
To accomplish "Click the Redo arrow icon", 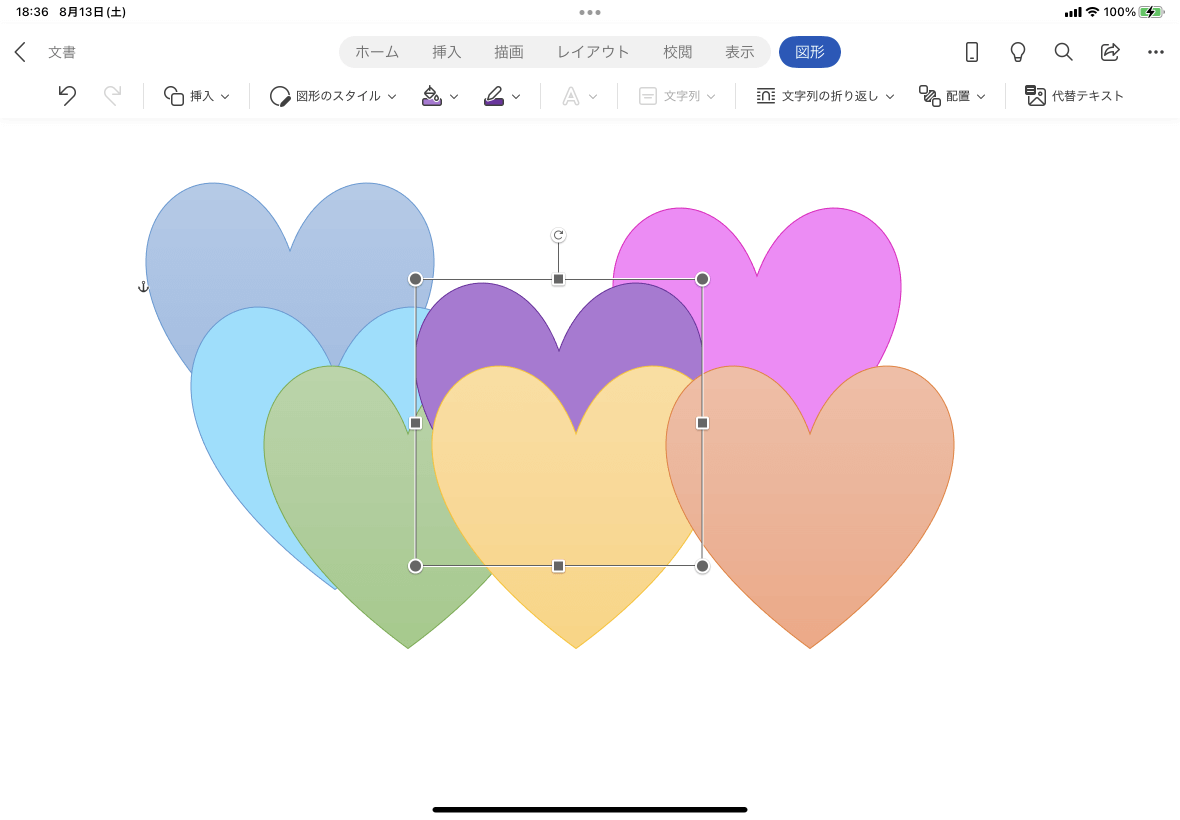I will point(112,96).
